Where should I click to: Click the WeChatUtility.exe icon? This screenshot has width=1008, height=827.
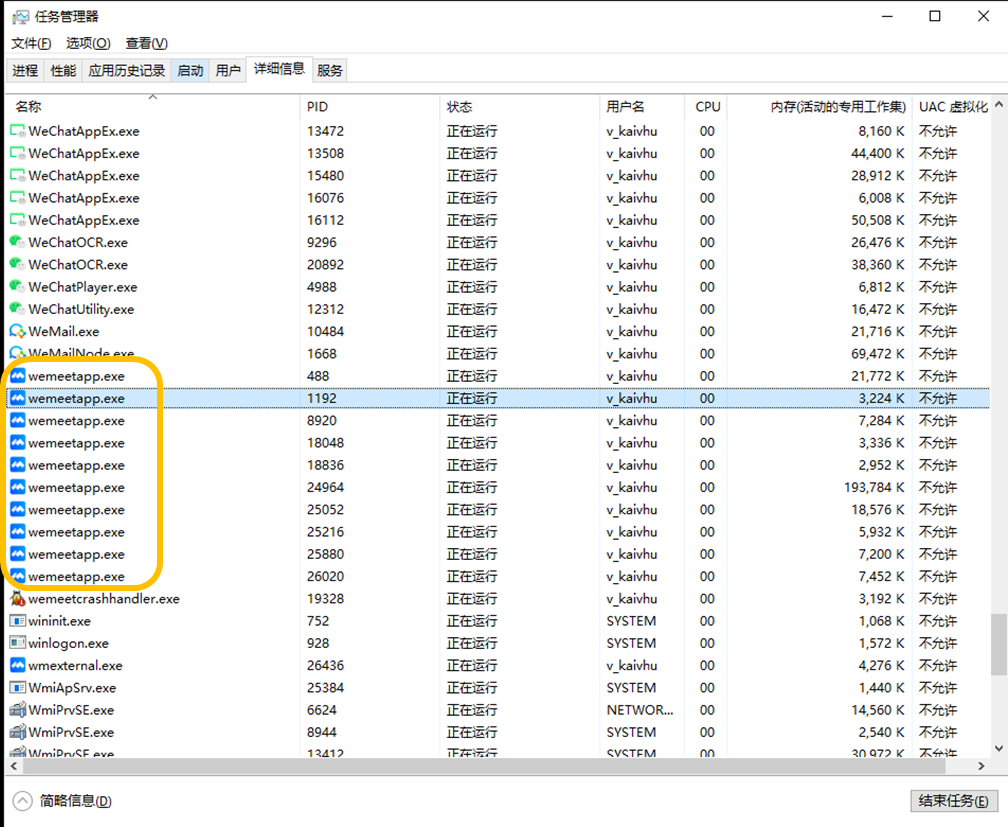tap(17, 309)
